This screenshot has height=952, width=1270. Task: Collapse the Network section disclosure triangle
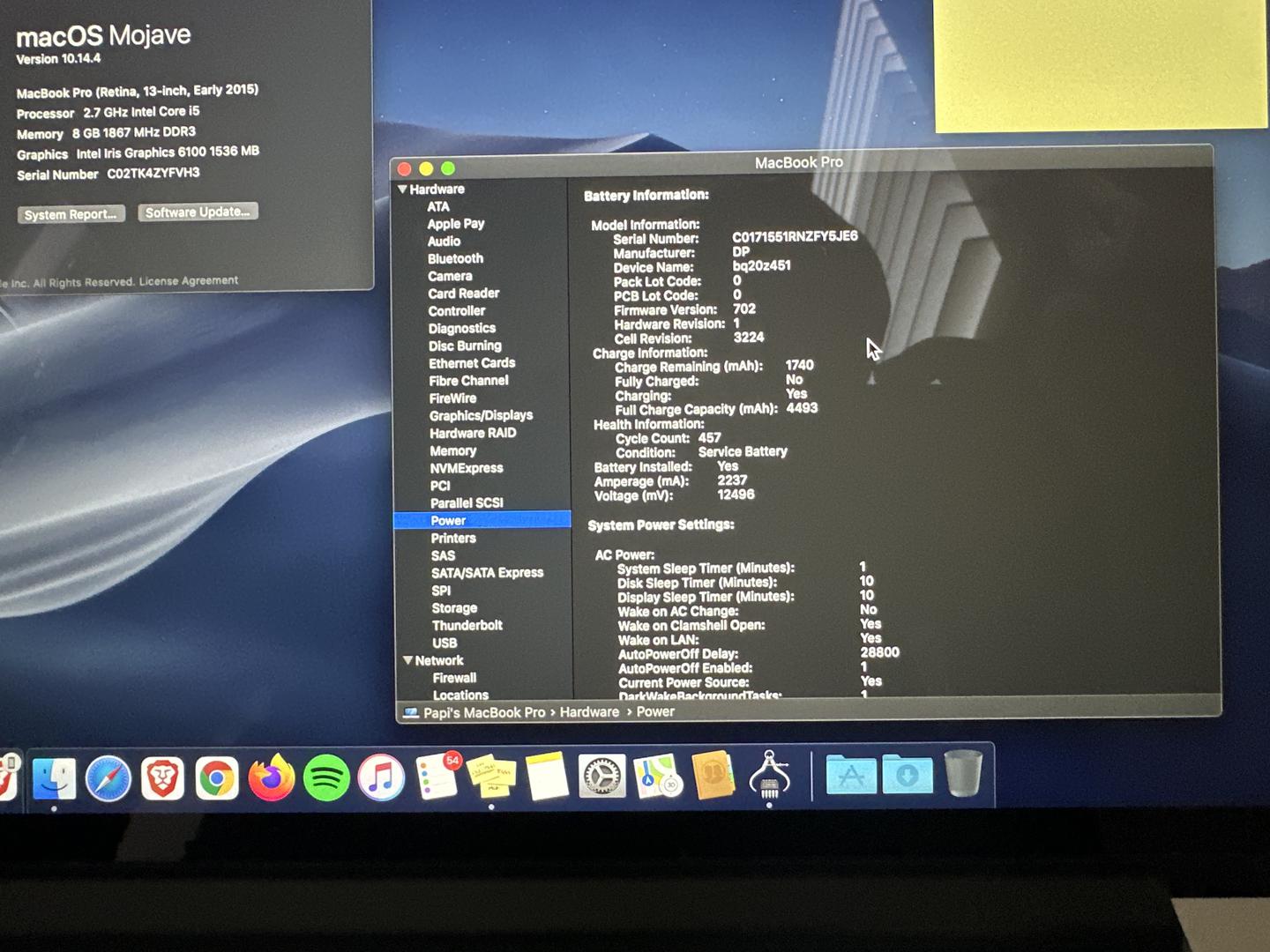[407, 660]
